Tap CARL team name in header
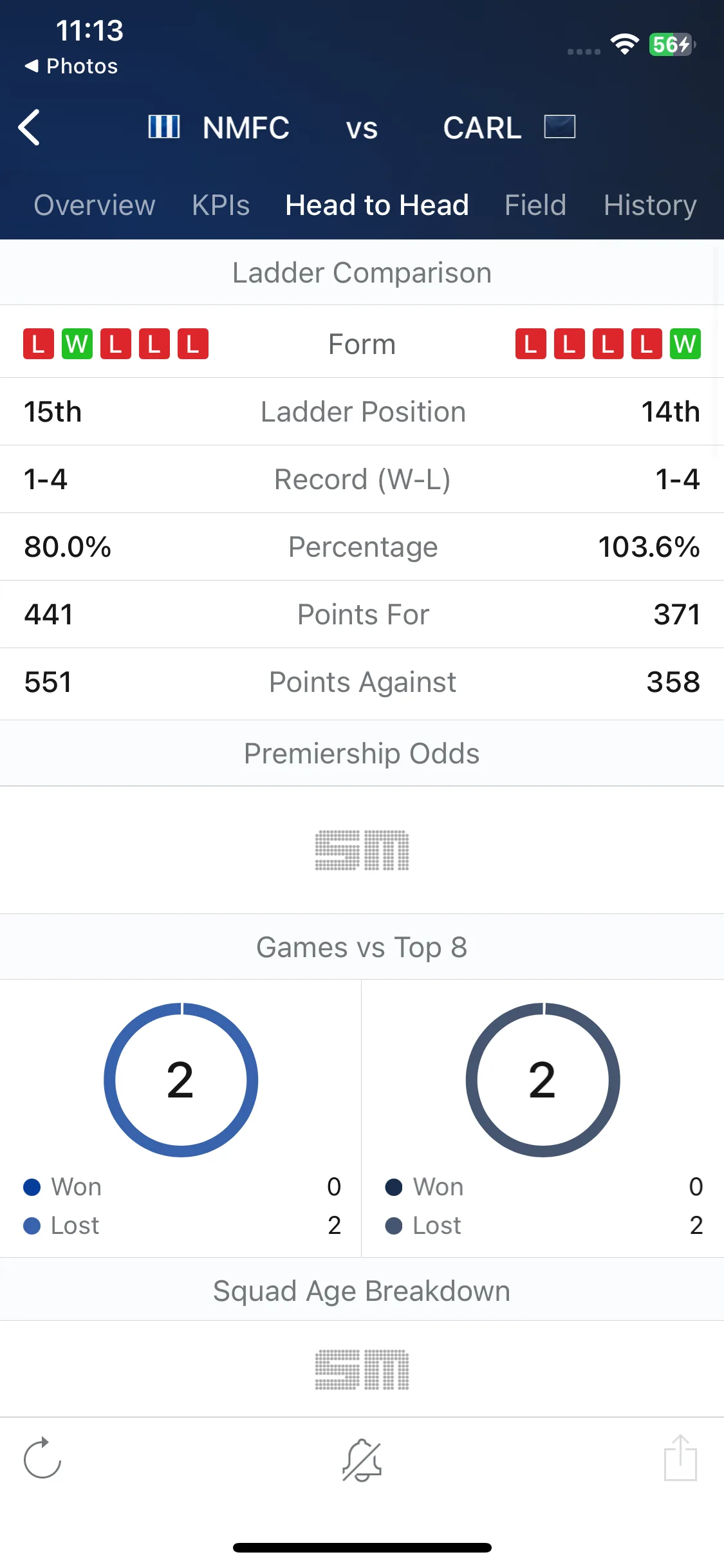 tap(482, 127)
